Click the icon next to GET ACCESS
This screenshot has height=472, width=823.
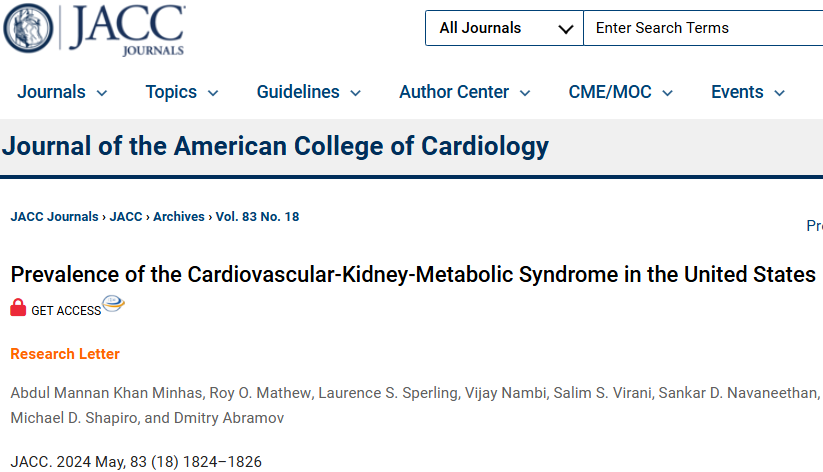(114, 304)
